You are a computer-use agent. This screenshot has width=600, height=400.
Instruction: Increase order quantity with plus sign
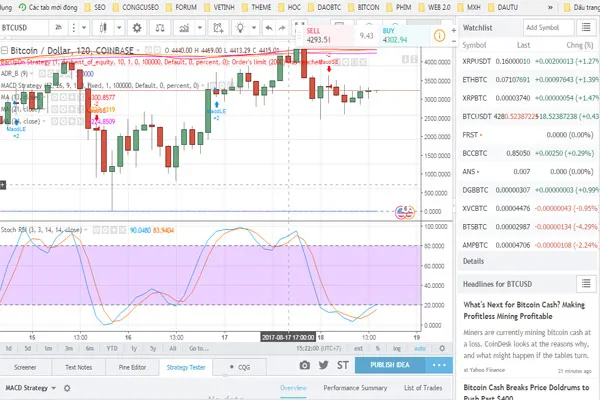point(453,30)
